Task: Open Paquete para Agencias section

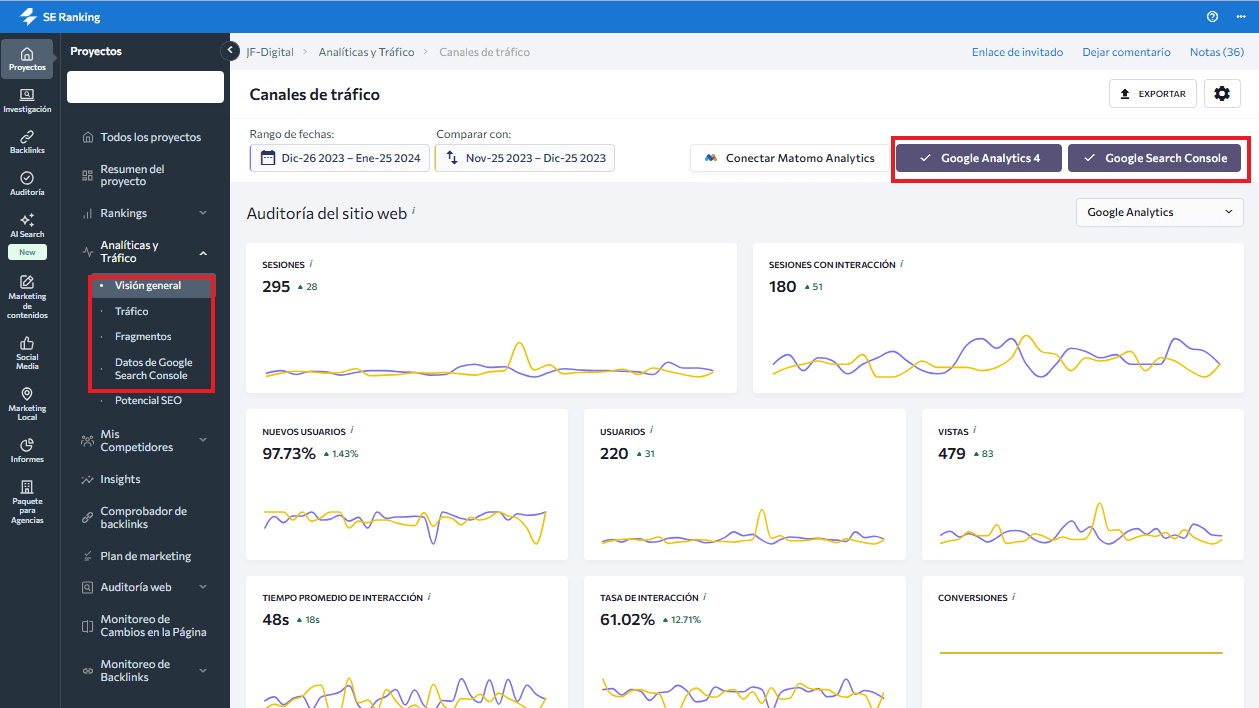Action: [27, 502]
